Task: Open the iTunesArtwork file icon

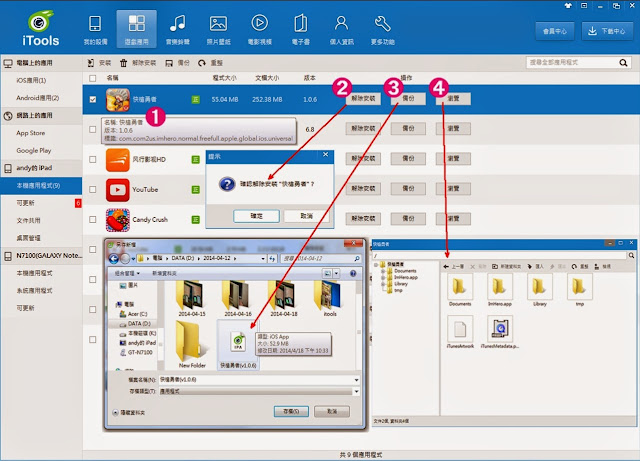Action: tap(460, 328)
